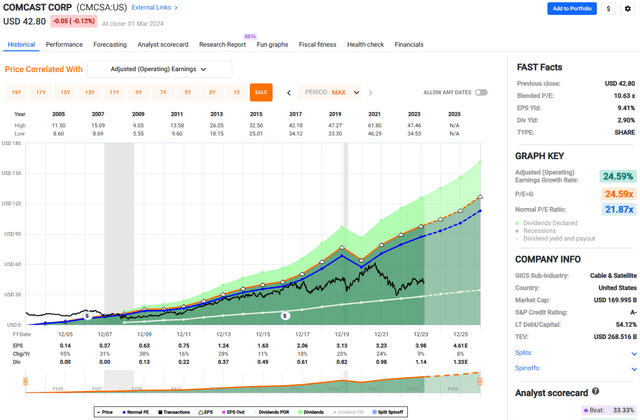Enable the Allow Any Dates switch
This screenshot has width=640, height=420.
pyautogui.click(x=481, y=92)
